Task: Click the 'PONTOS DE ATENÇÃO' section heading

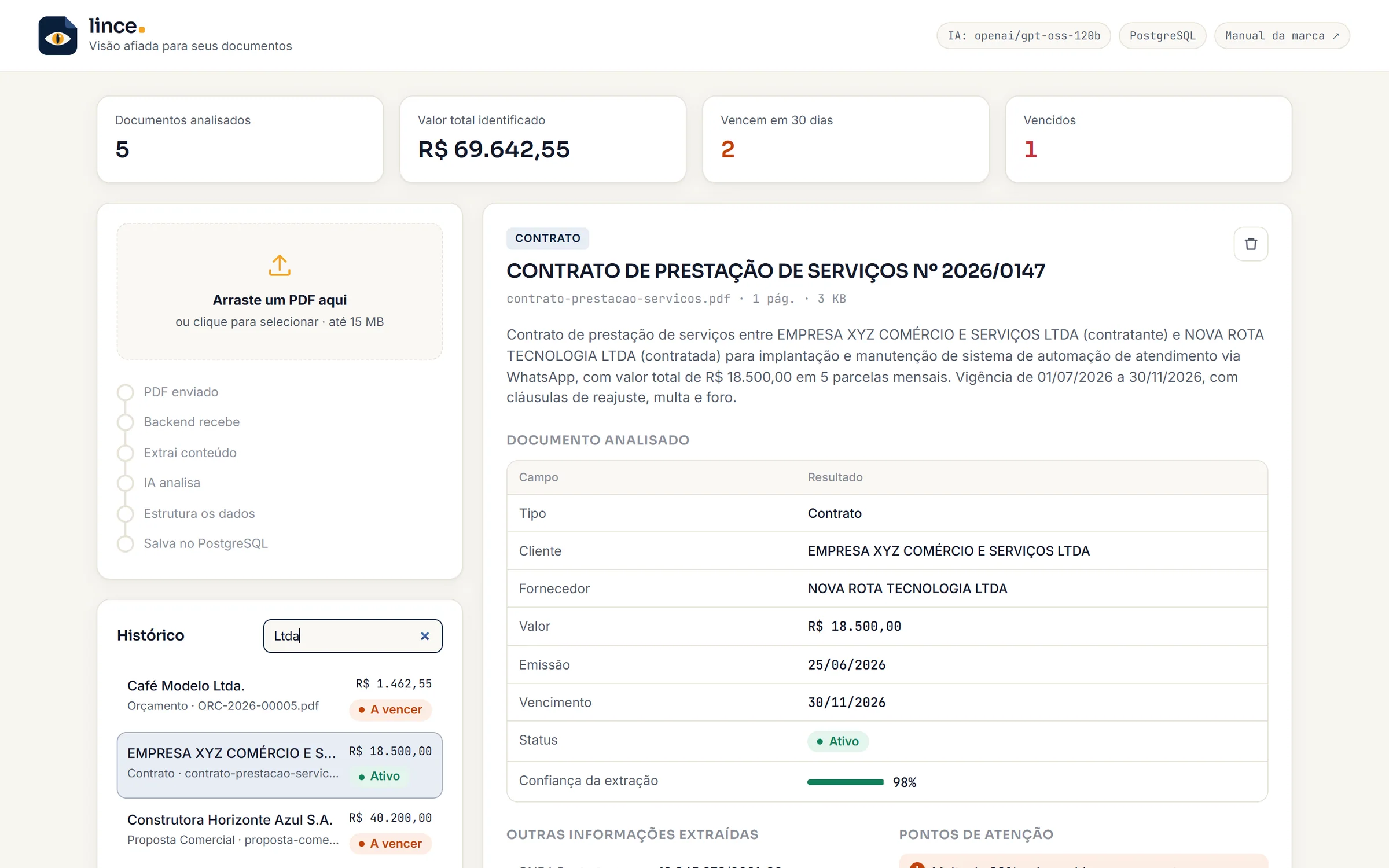Action: pos(976,834)
